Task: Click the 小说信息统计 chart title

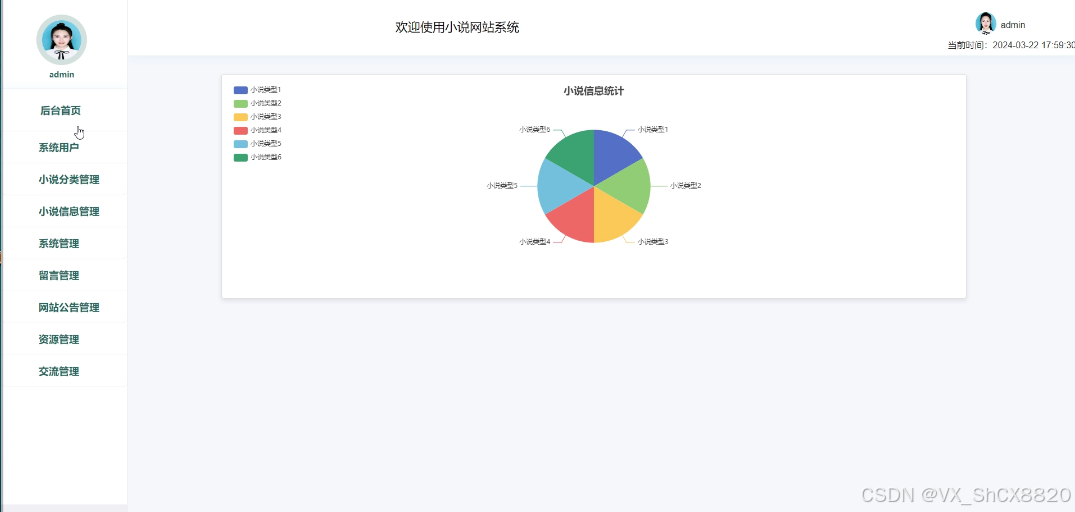Action: (x=594, y=90)
